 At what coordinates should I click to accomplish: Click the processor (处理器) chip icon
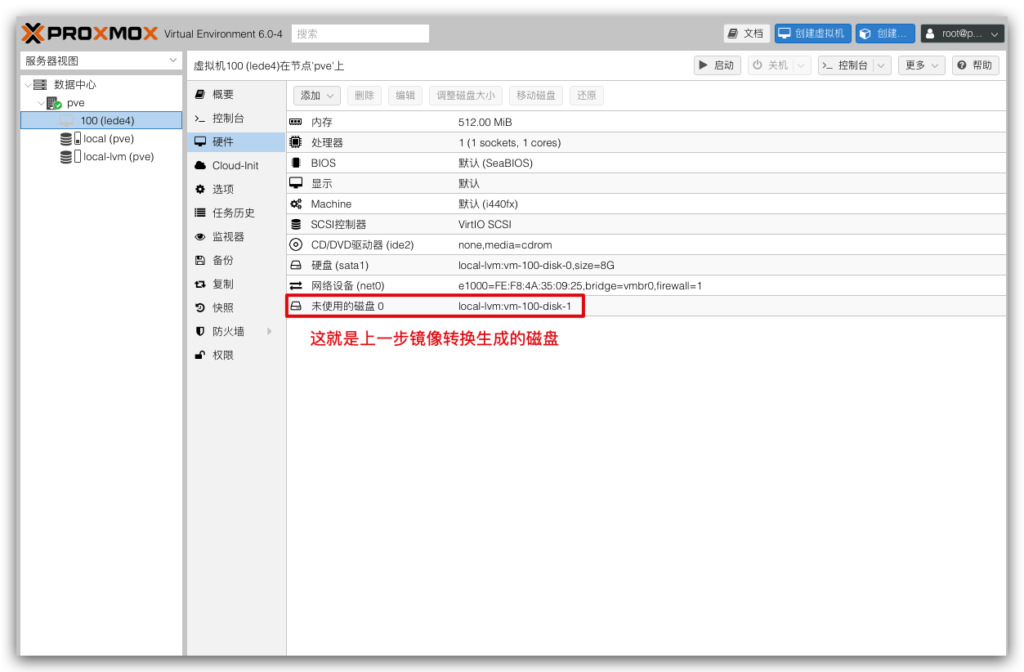pos(295,142)
